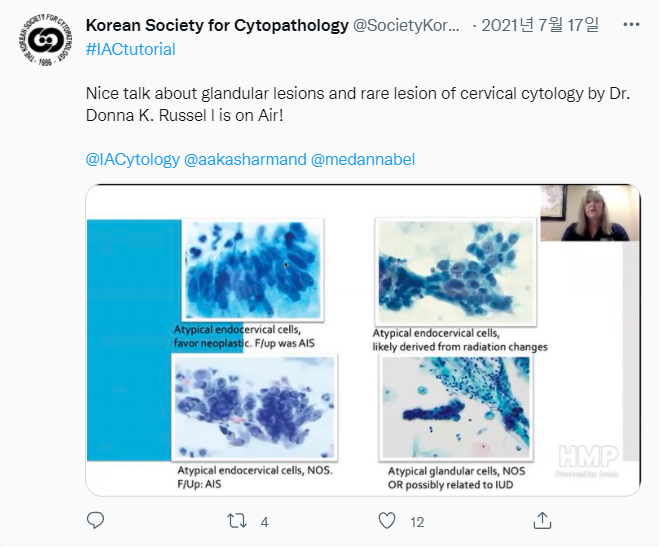Open Korean Society for Cytopathology avatar
659x547 pixels.
tap(45, 40)
